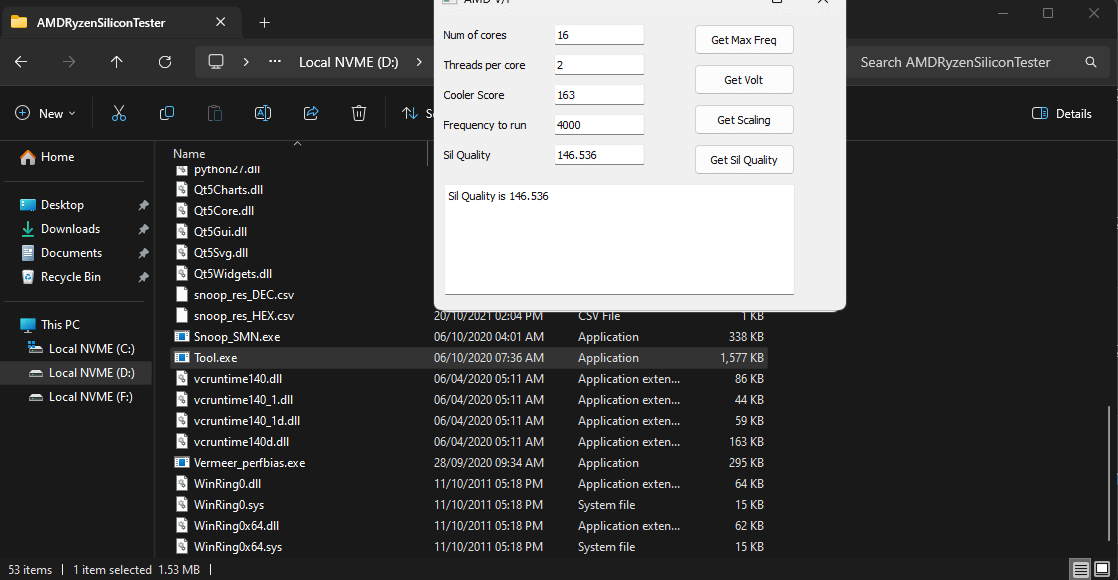This screenshot has width=1118, height=580.
Task: Go up one folder level arrow
Action: click(x=116, y=62)
